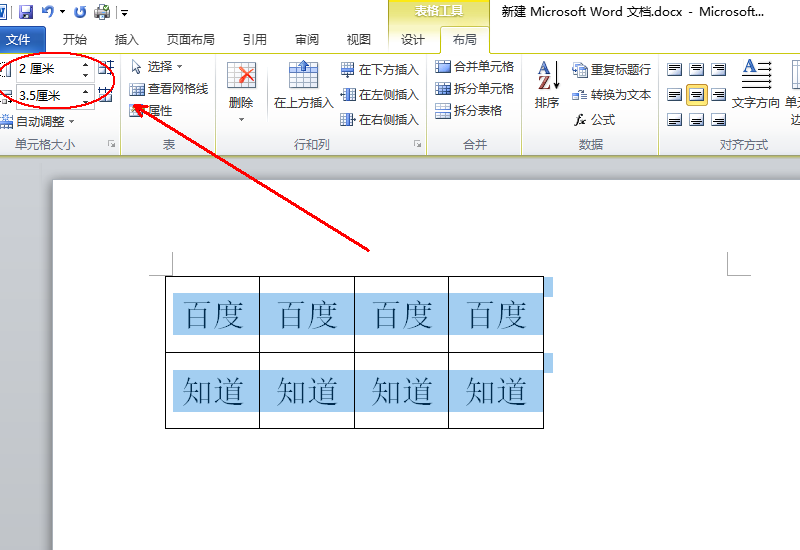Expand the 删除 dropdown arrow
Screen dimensions: 800x550
point(241,119)
